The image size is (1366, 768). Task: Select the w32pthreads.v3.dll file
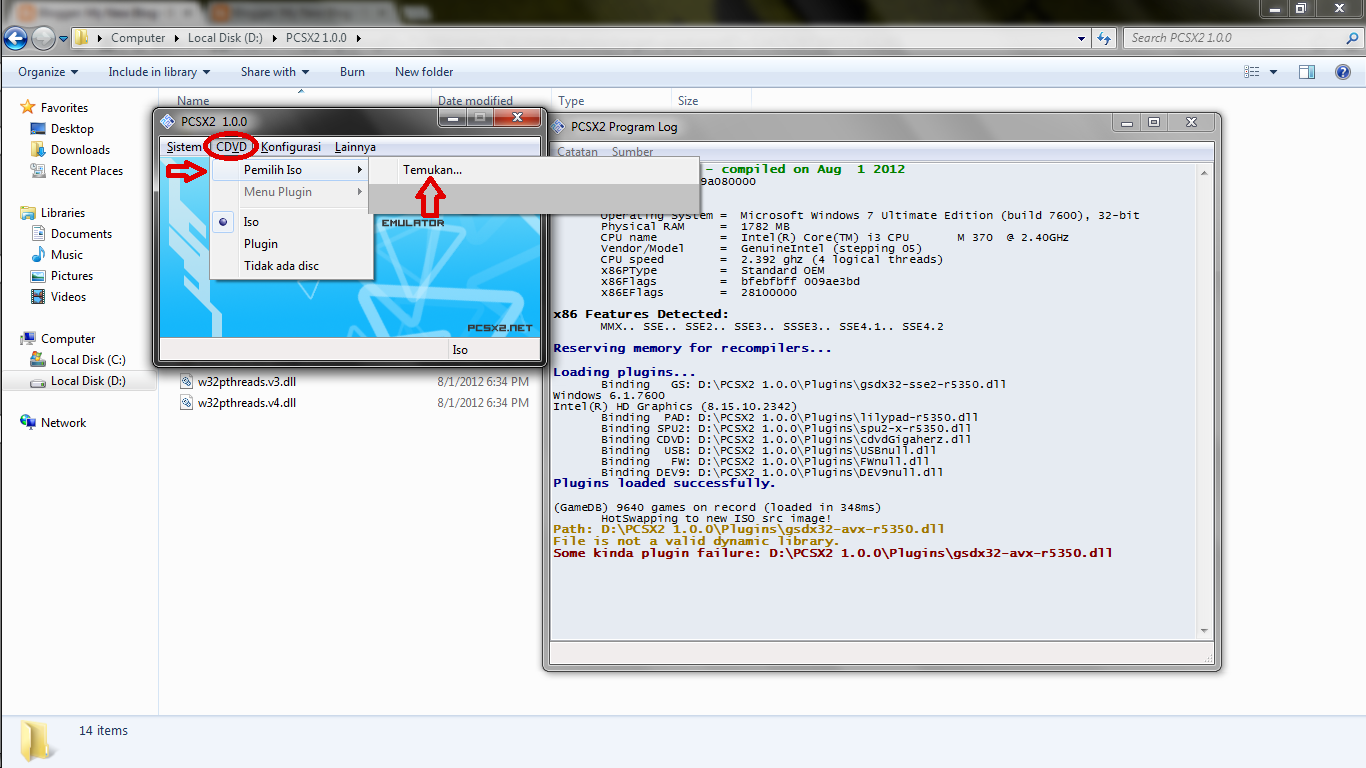(247, 381)
